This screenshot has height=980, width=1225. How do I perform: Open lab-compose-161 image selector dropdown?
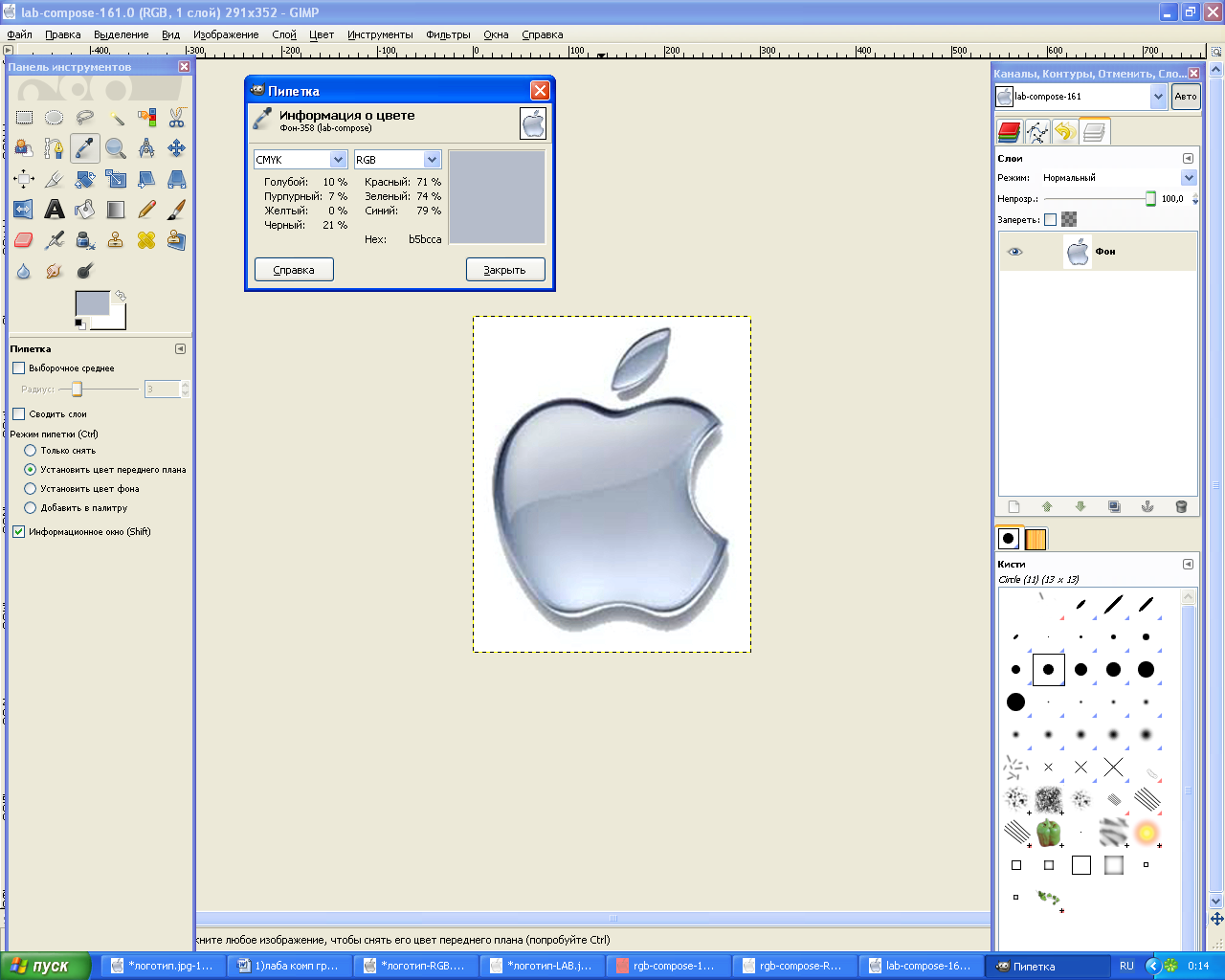click(1080, 97)
